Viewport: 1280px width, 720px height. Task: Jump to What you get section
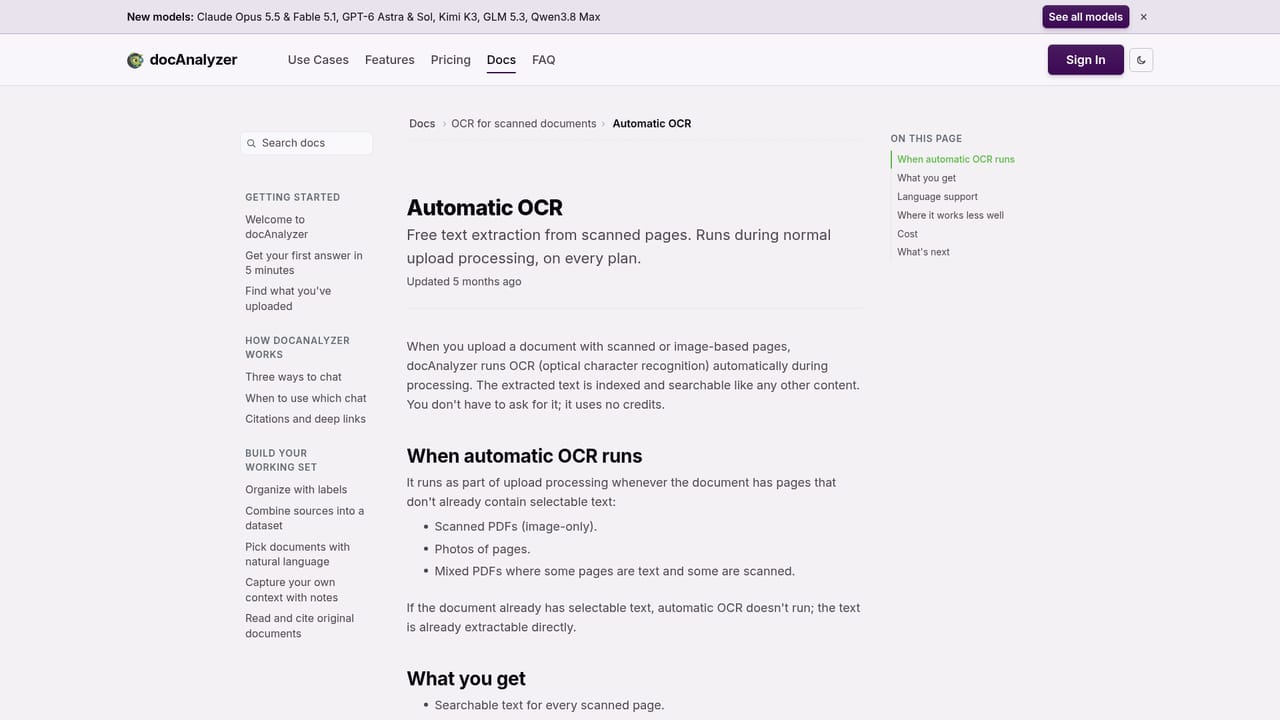coord(926,178)
